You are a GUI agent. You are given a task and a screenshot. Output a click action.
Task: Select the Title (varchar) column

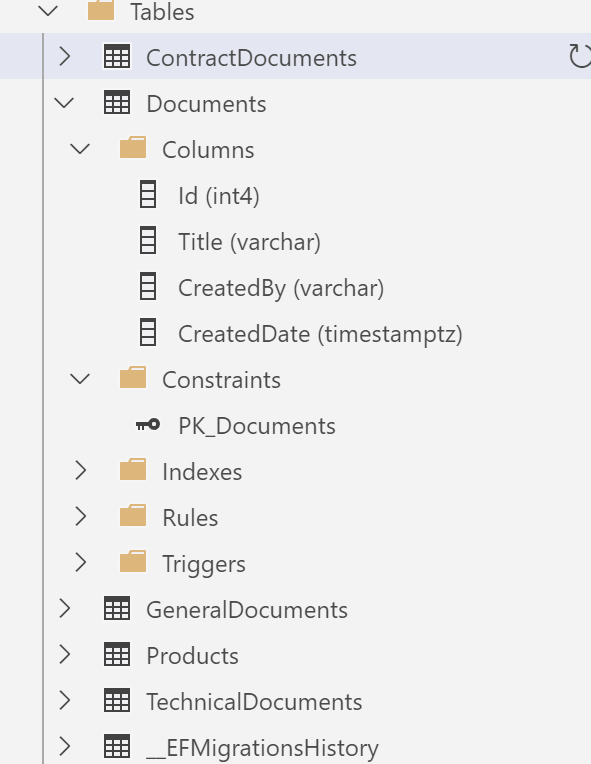[249, 242]
